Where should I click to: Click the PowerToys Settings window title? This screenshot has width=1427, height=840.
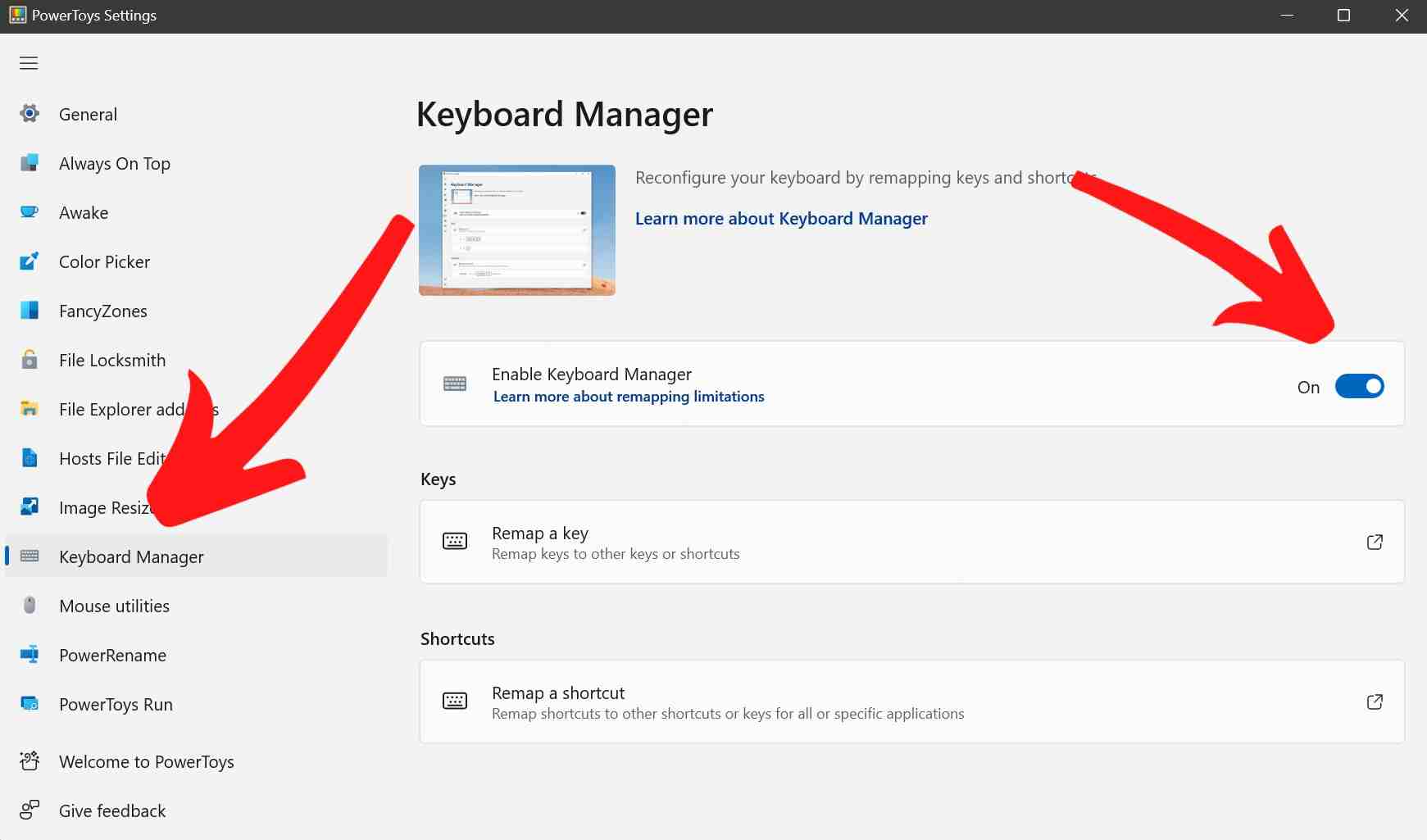click(94, 16)
